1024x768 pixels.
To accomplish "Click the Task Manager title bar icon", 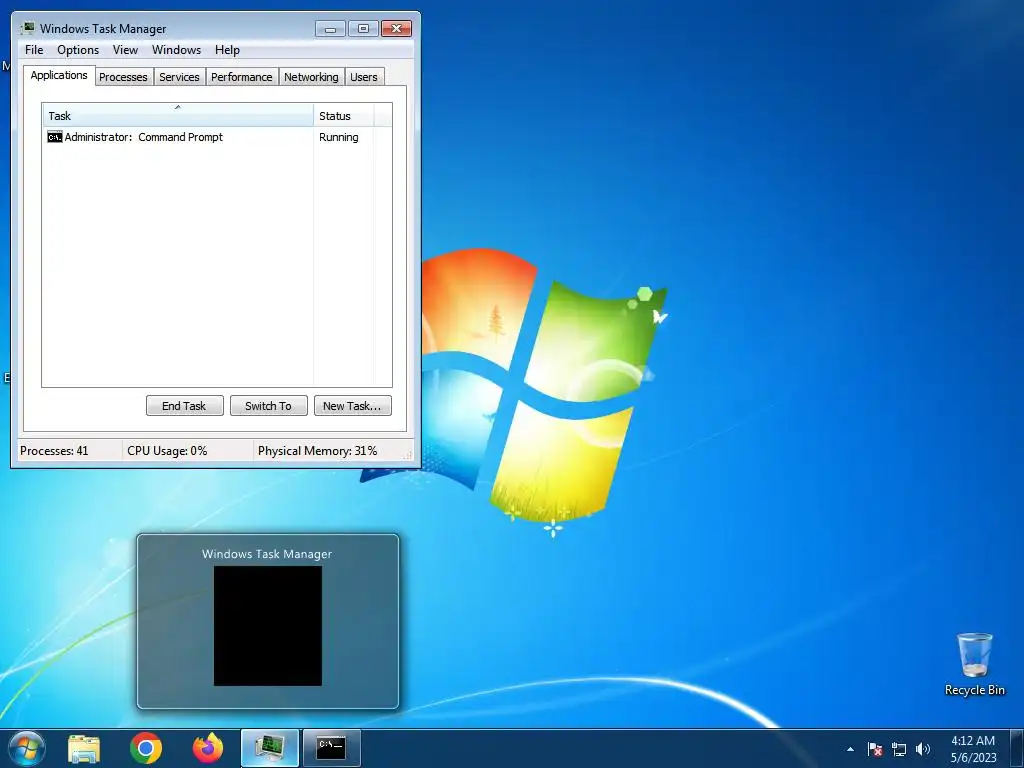I will click(x=27, y=28).
